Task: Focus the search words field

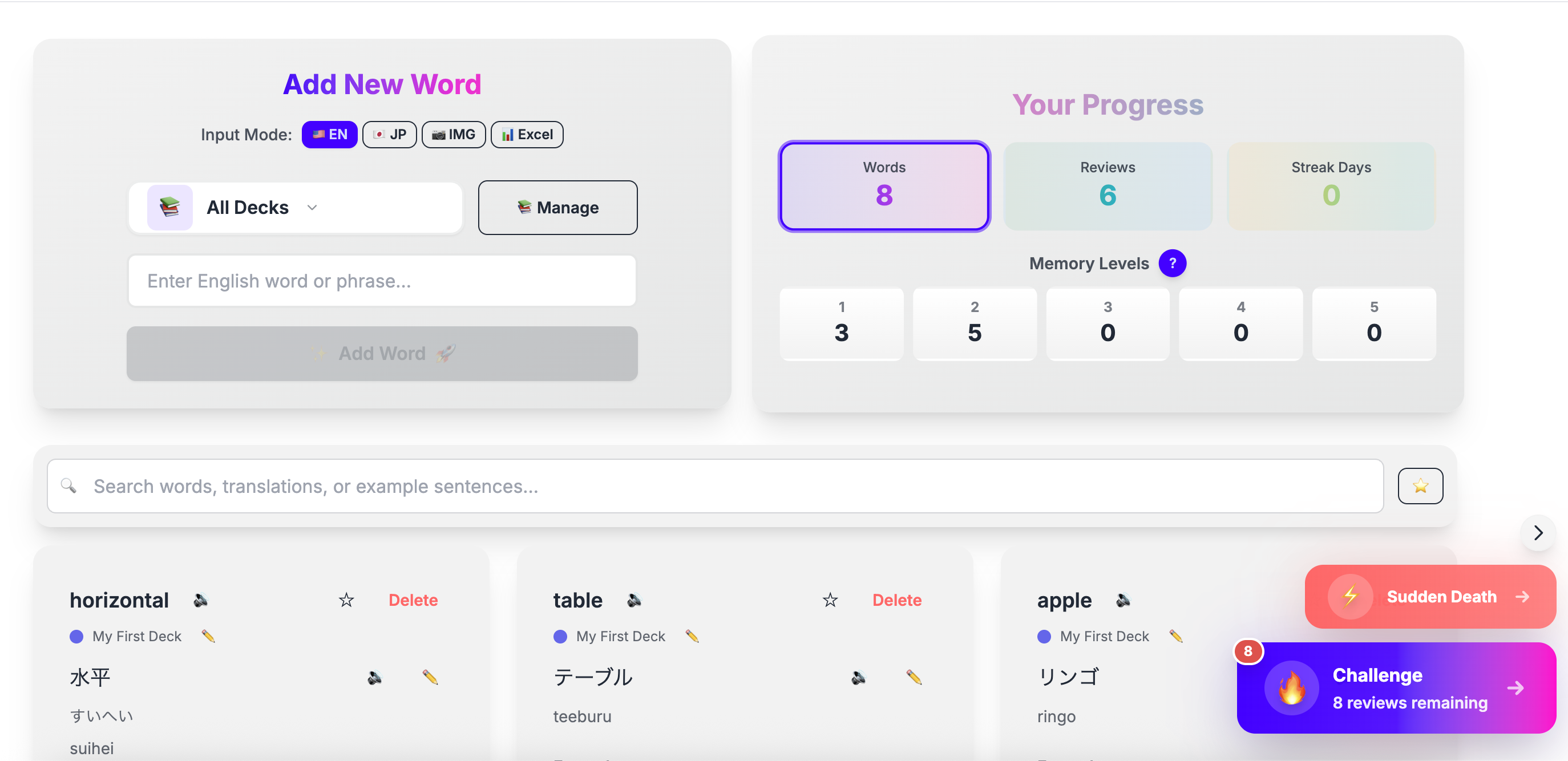Action: tap(715, 486)
